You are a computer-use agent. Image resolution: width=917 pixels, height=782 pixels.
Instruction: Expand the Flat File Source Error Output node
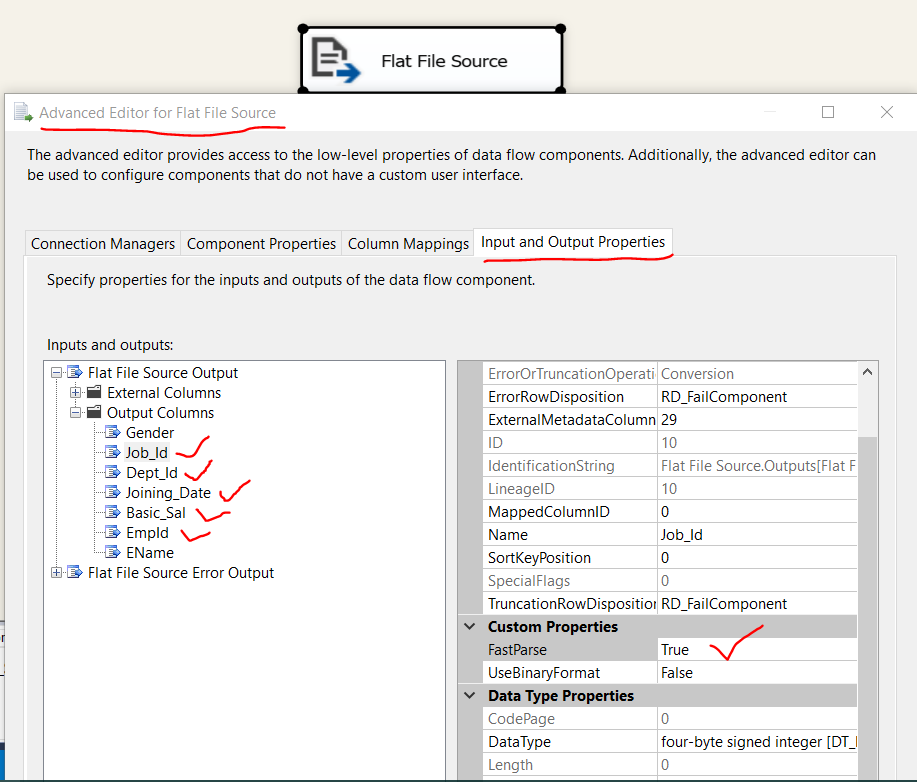tap(57, 573)
